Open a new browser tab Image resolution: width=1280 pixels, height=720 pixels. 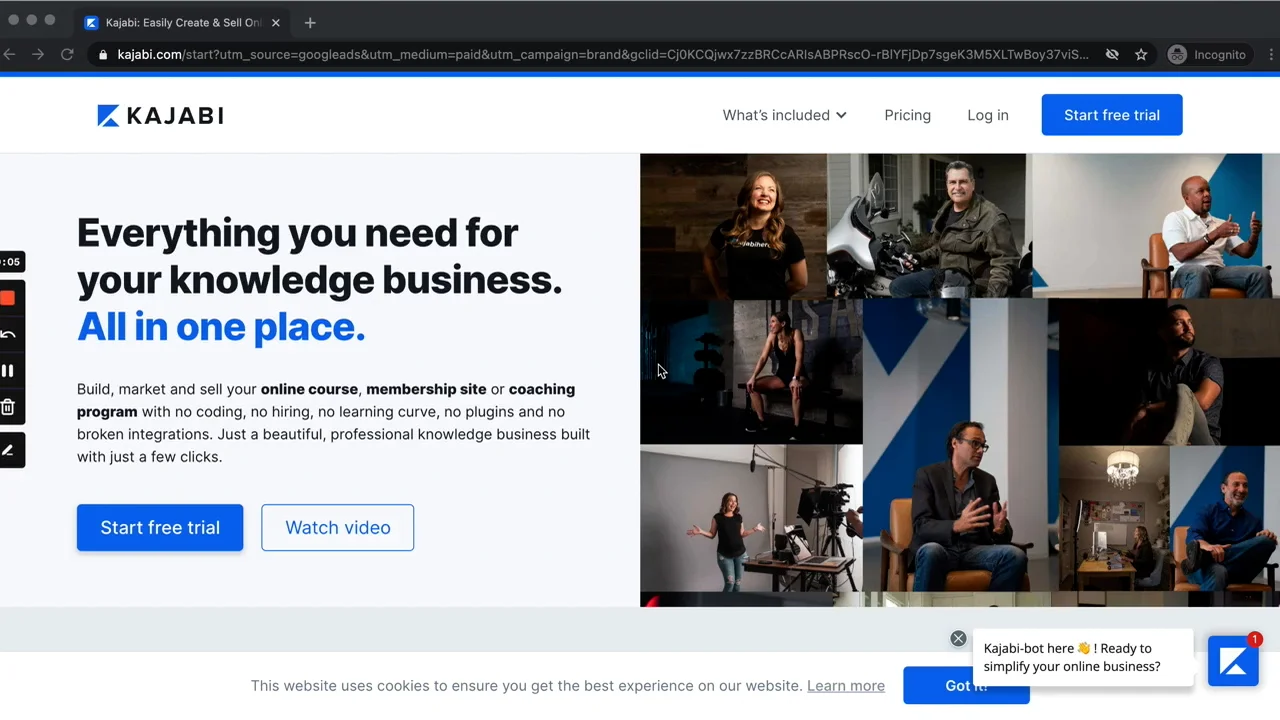tap(310, 22)
